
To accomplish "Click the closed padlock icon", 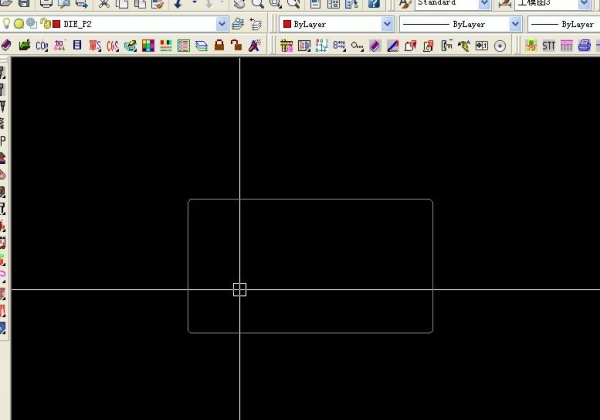I will tap(219, 46).
